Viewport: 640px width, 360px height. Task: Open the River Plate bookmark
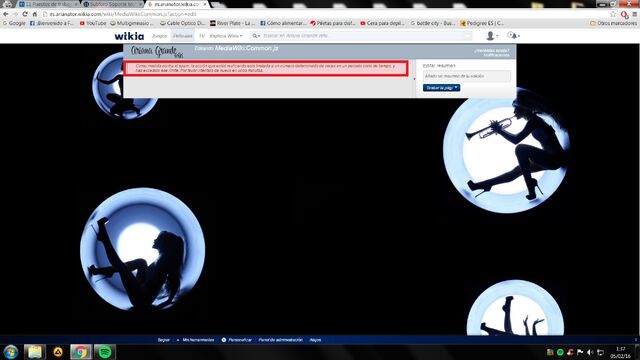[232, 23]
